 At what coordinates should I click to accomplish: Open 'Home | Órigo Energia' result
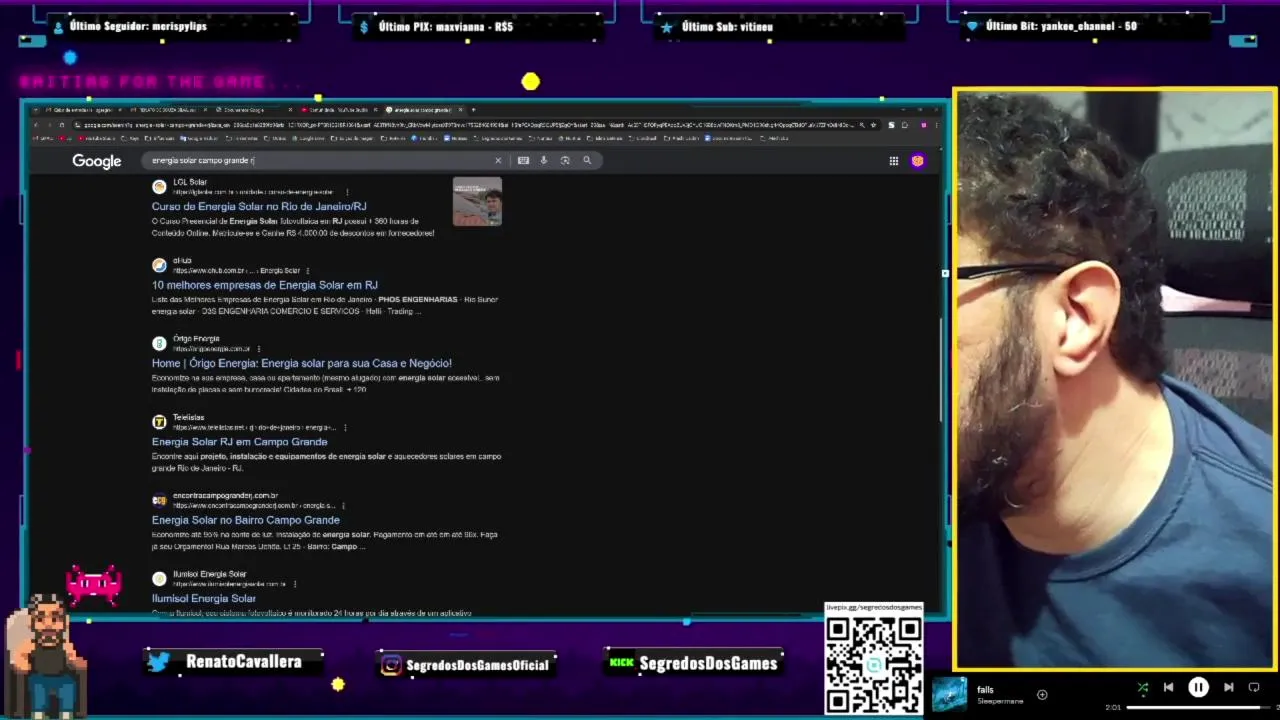[x=302, y=363]
